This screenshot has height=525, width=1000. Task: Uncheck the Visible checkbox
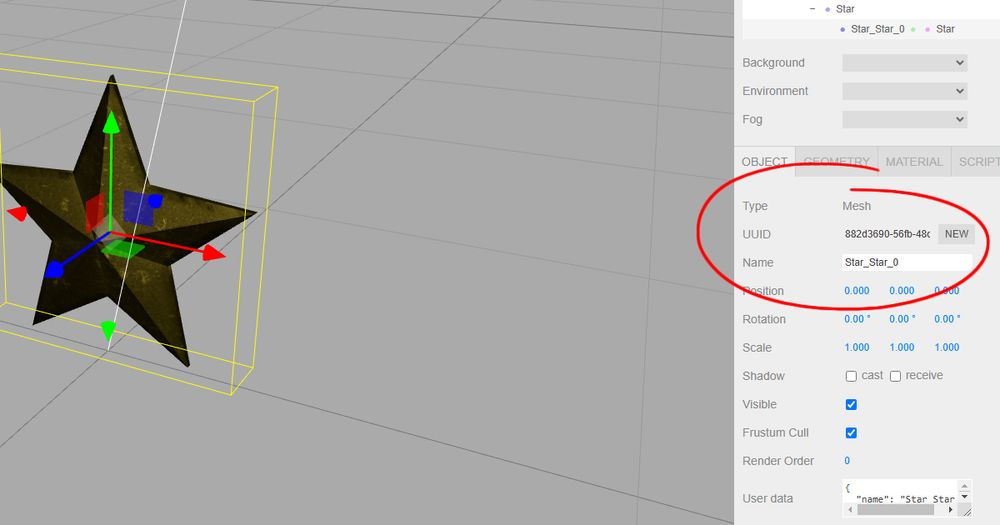(x=851, y=404)
